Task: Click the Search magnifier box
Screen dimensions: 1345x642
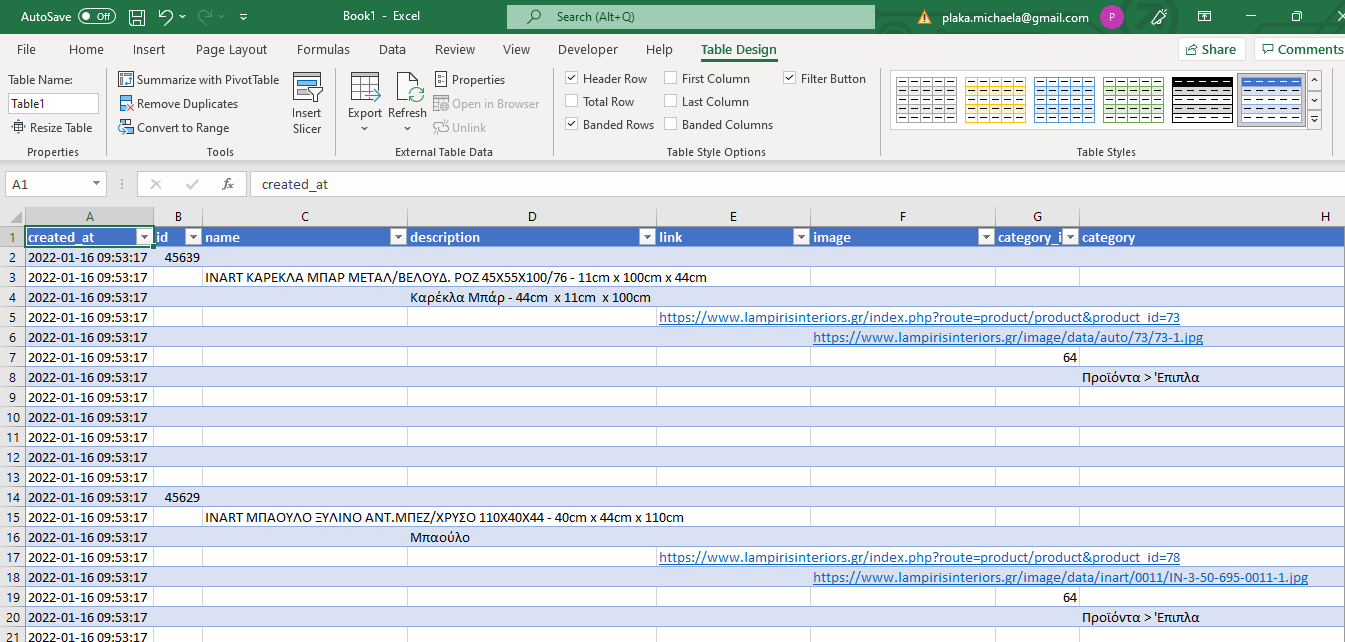Action: click(689, 17)
